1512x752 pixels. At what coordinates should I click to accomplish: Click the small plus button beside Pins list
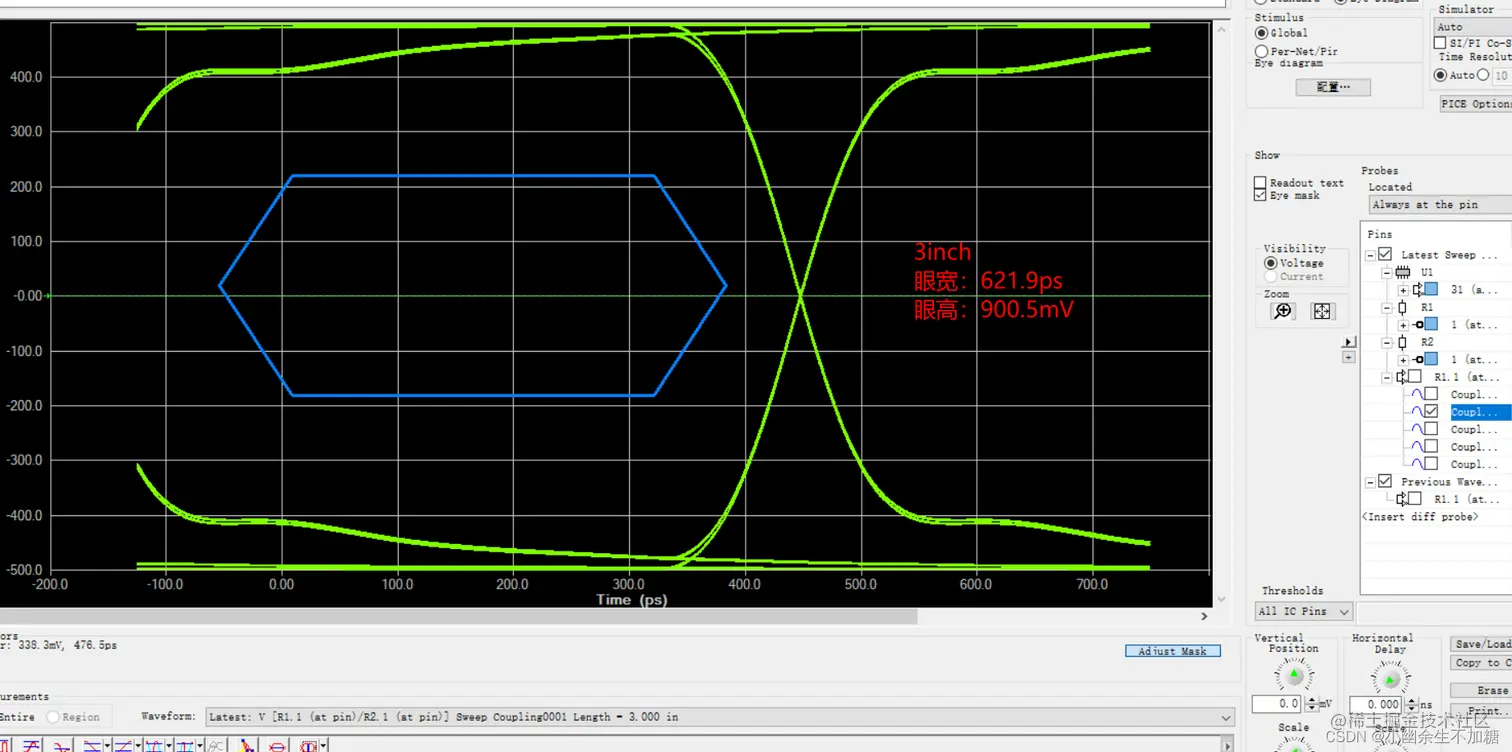pos(1348,357)
